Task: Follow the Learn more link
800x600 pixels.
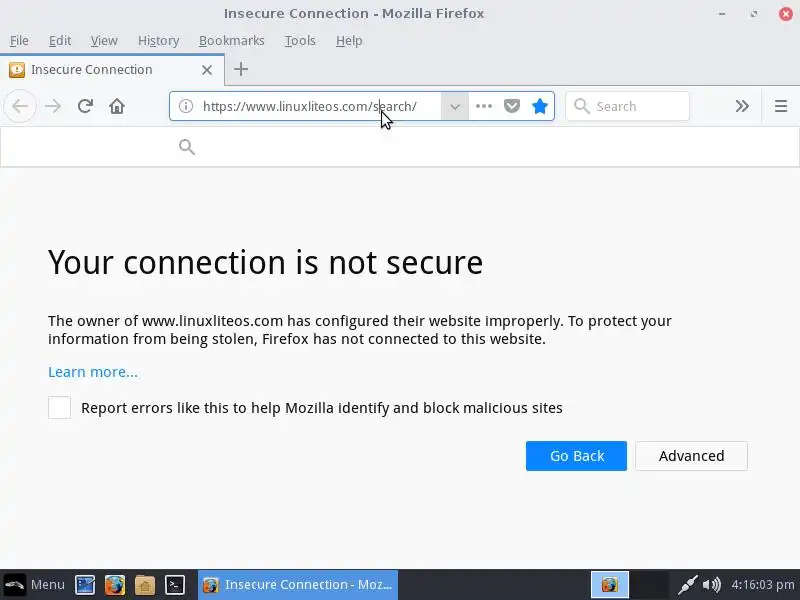Action: tap(93, 372)
